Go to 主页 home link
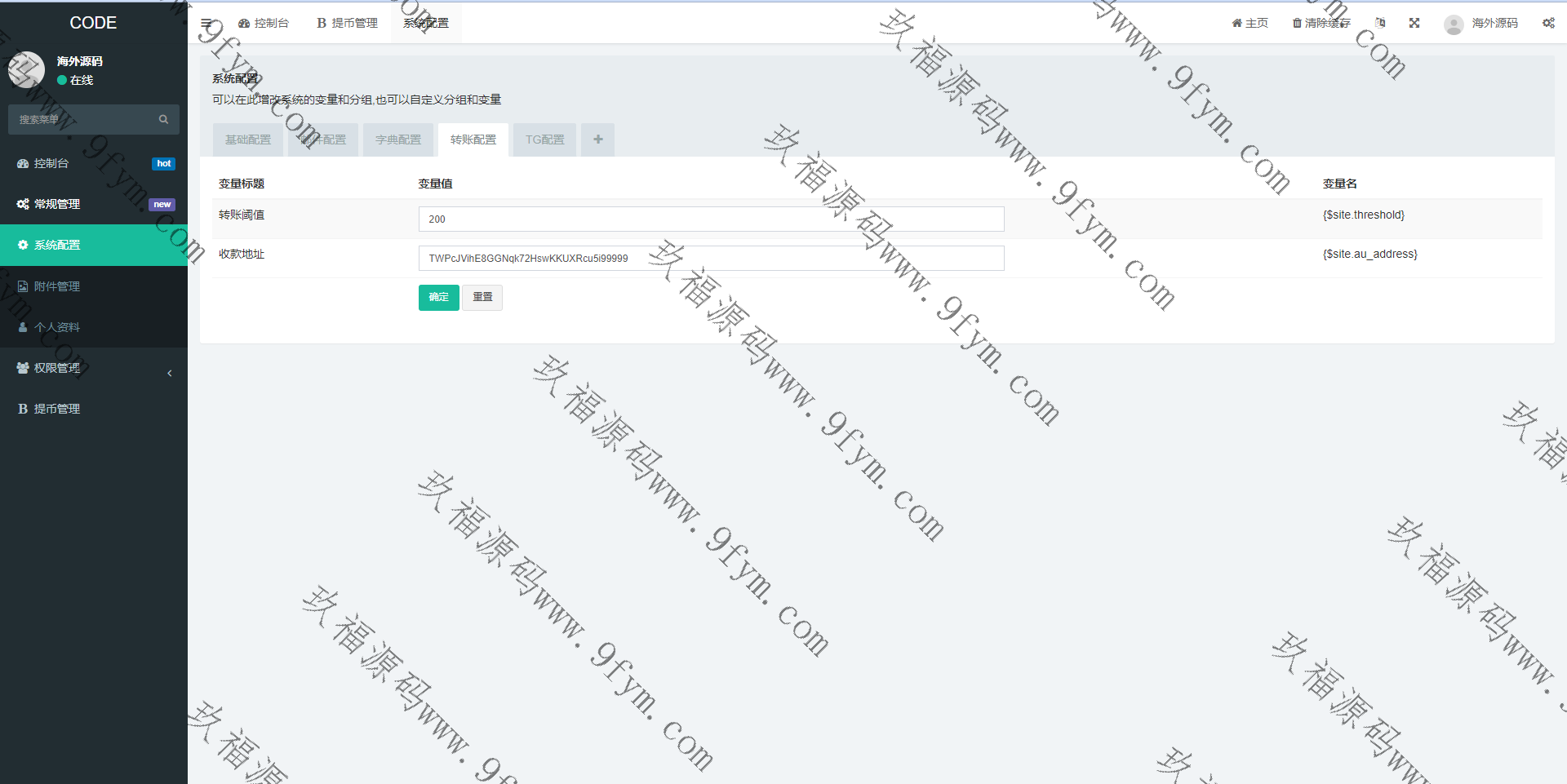Image resolution: width=1567 pixels, height=784 pixels. tap(1250, 23)
